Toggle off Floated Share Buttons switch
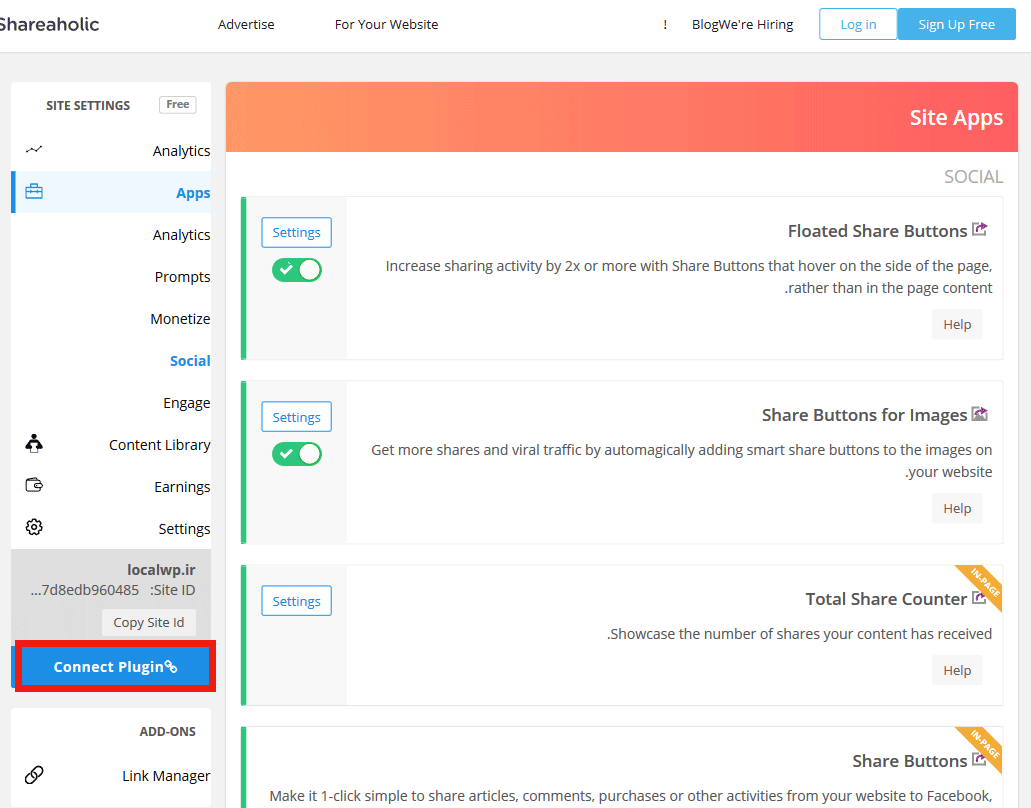Viewport: 1031px width, 808px height. click(x=297, y=270)
